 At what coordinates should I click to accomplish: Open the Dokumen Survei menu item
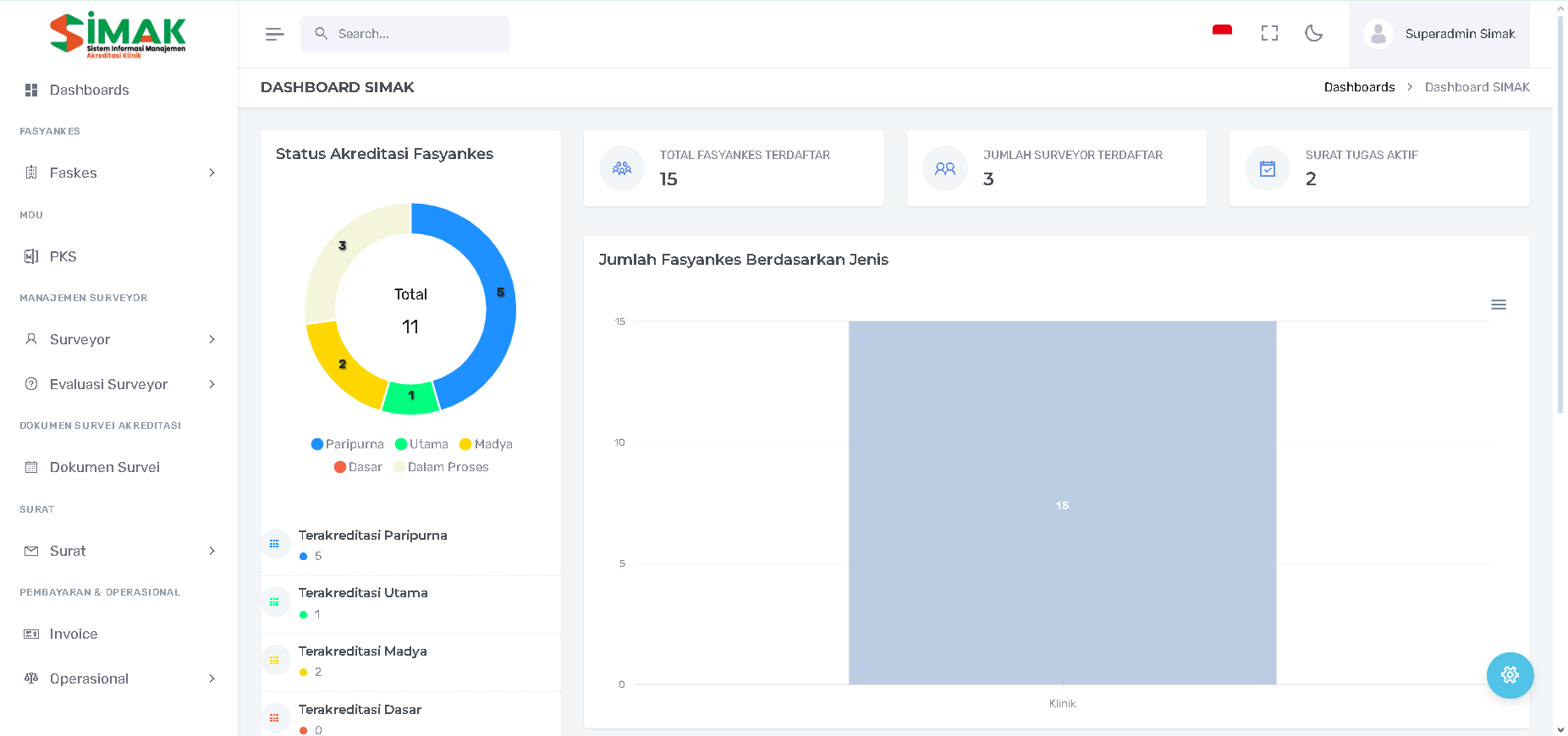[x=104, y=467]
